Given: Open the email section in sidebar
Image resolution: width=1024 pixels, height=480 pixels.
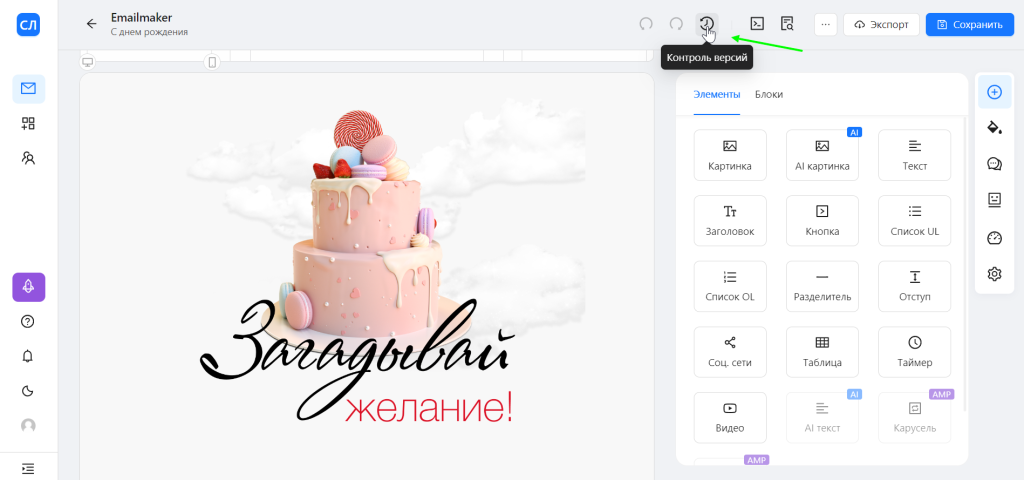Looking at the screenshot, I should tap(28, 89).
